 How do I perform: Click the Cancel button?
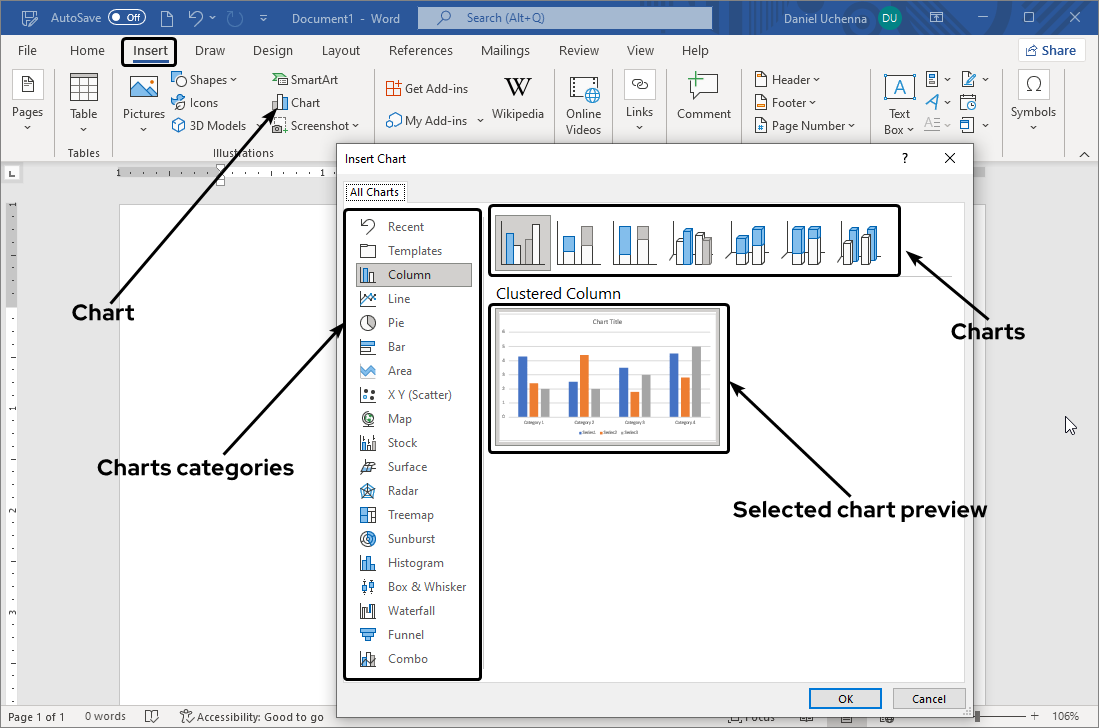[929, 699]
